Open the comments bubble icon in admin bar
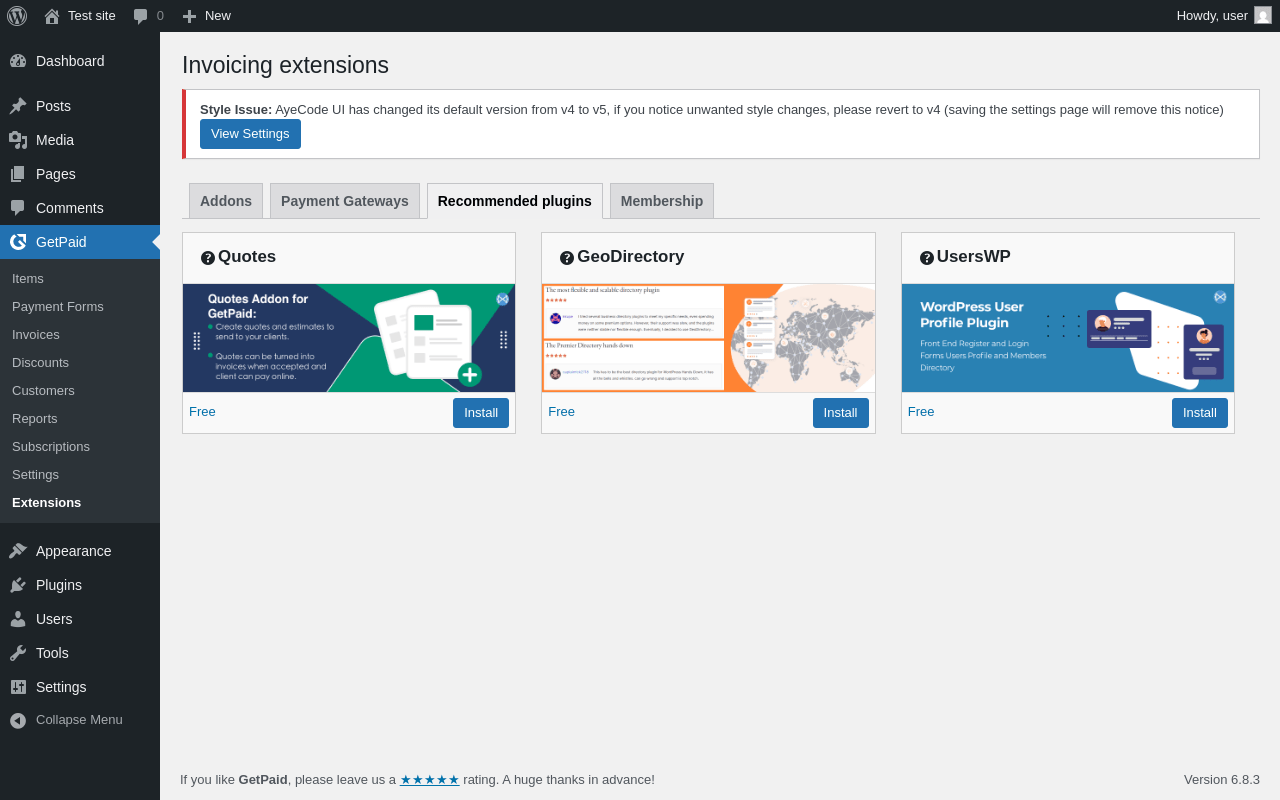1280x800 pixels. point(141,16)
